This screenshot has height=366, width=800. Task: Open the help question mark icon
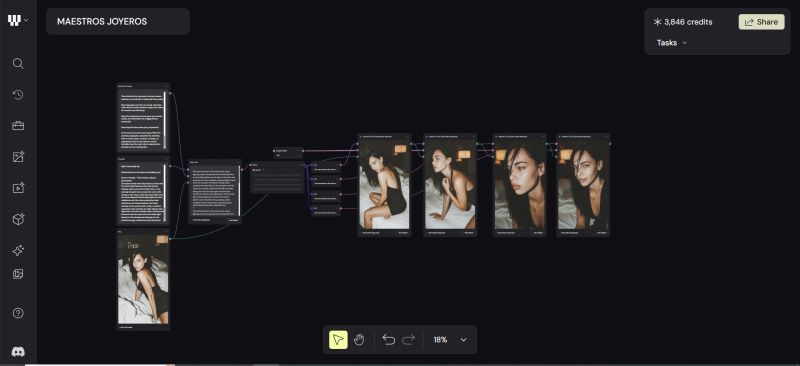point(18,313)
